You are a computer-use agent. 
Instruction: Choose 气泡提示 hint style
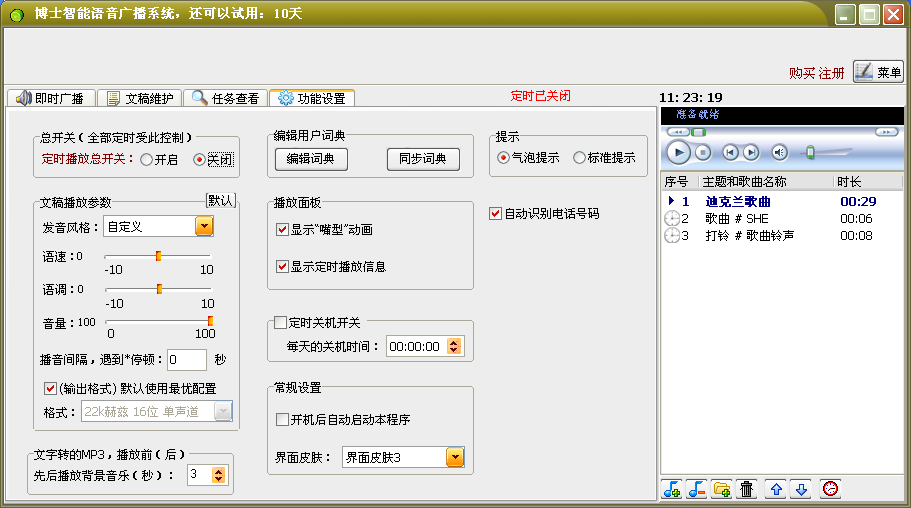point(528,158)
